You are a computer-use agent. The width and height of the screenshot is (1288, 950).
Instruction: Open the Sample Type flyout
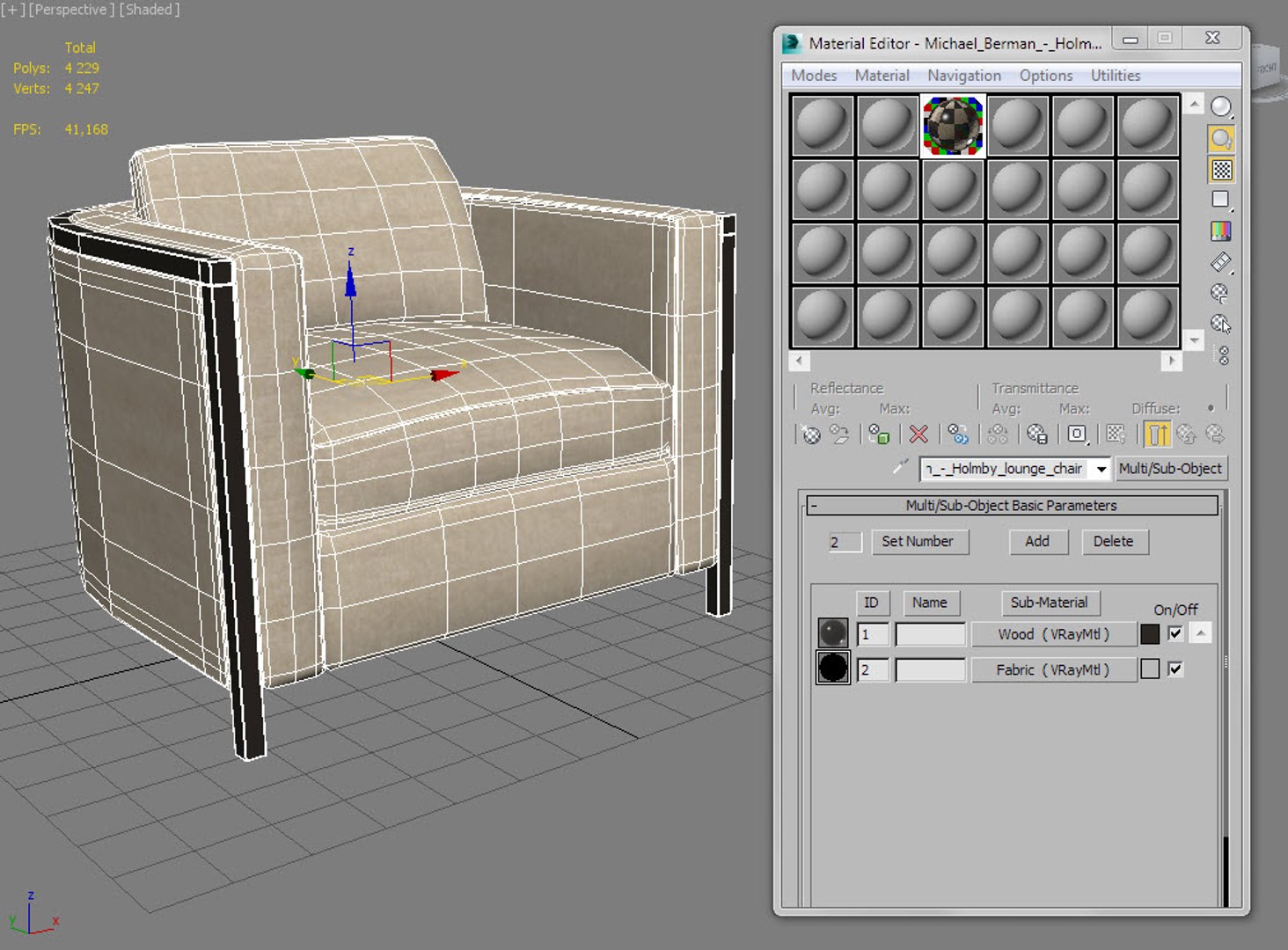[1221, 107]
